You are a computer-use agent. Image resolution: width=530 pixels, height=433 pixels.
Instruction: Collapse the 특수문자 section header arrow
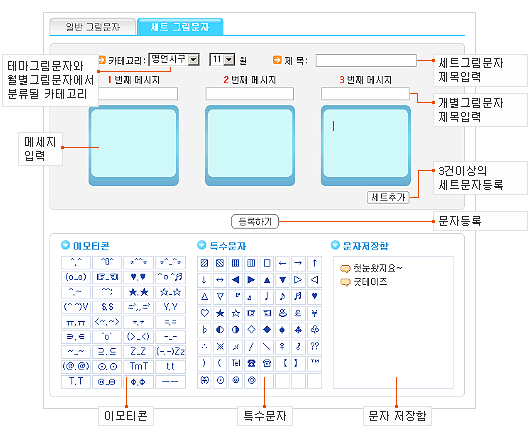pos(201,245)
